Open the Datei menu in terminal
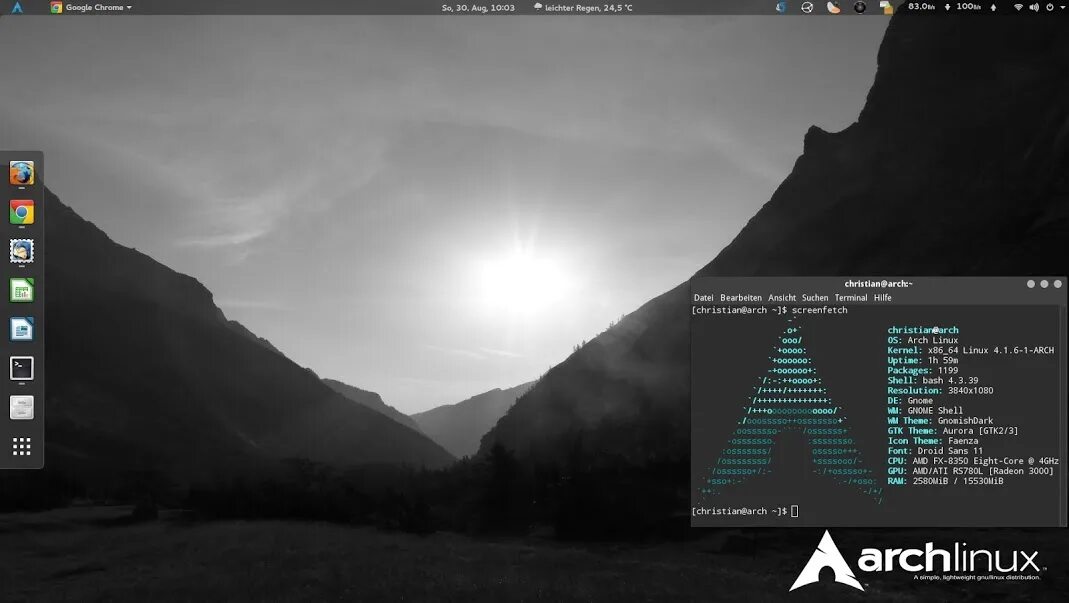1069x603 pixels. click(704, 297)
